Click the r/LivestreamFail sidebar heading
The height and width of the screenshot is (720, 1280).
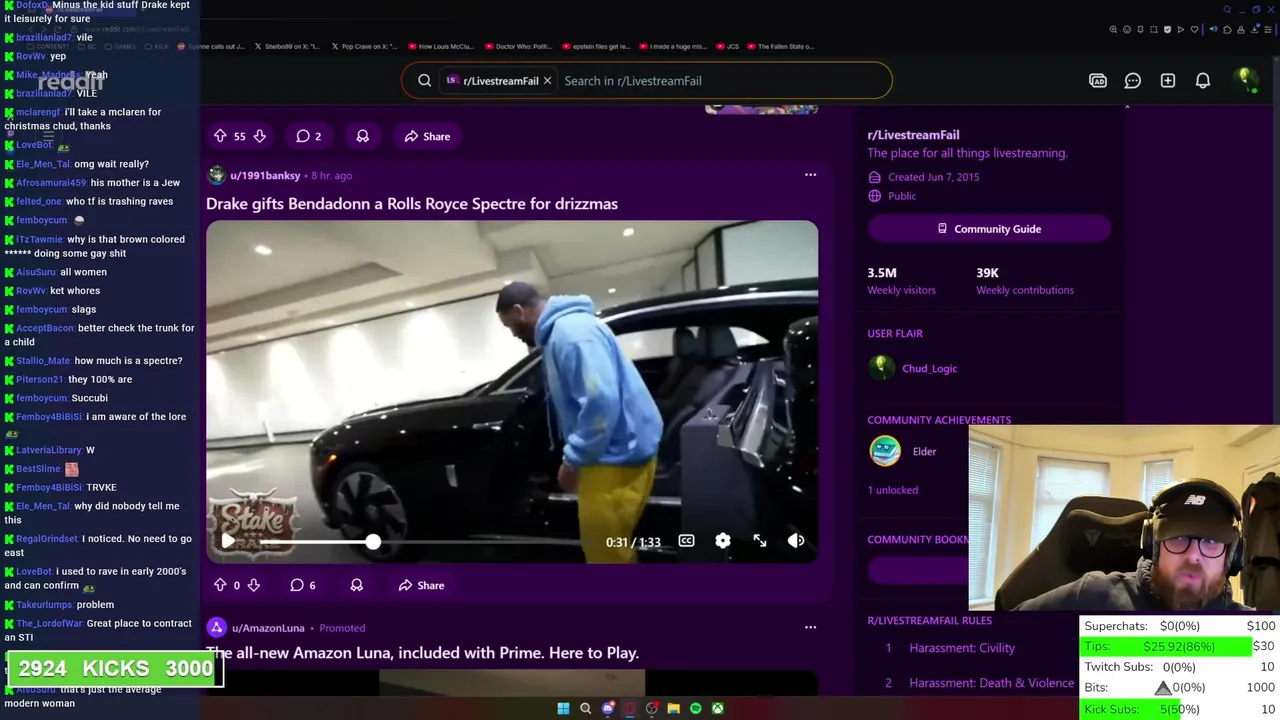click(913, 135)
